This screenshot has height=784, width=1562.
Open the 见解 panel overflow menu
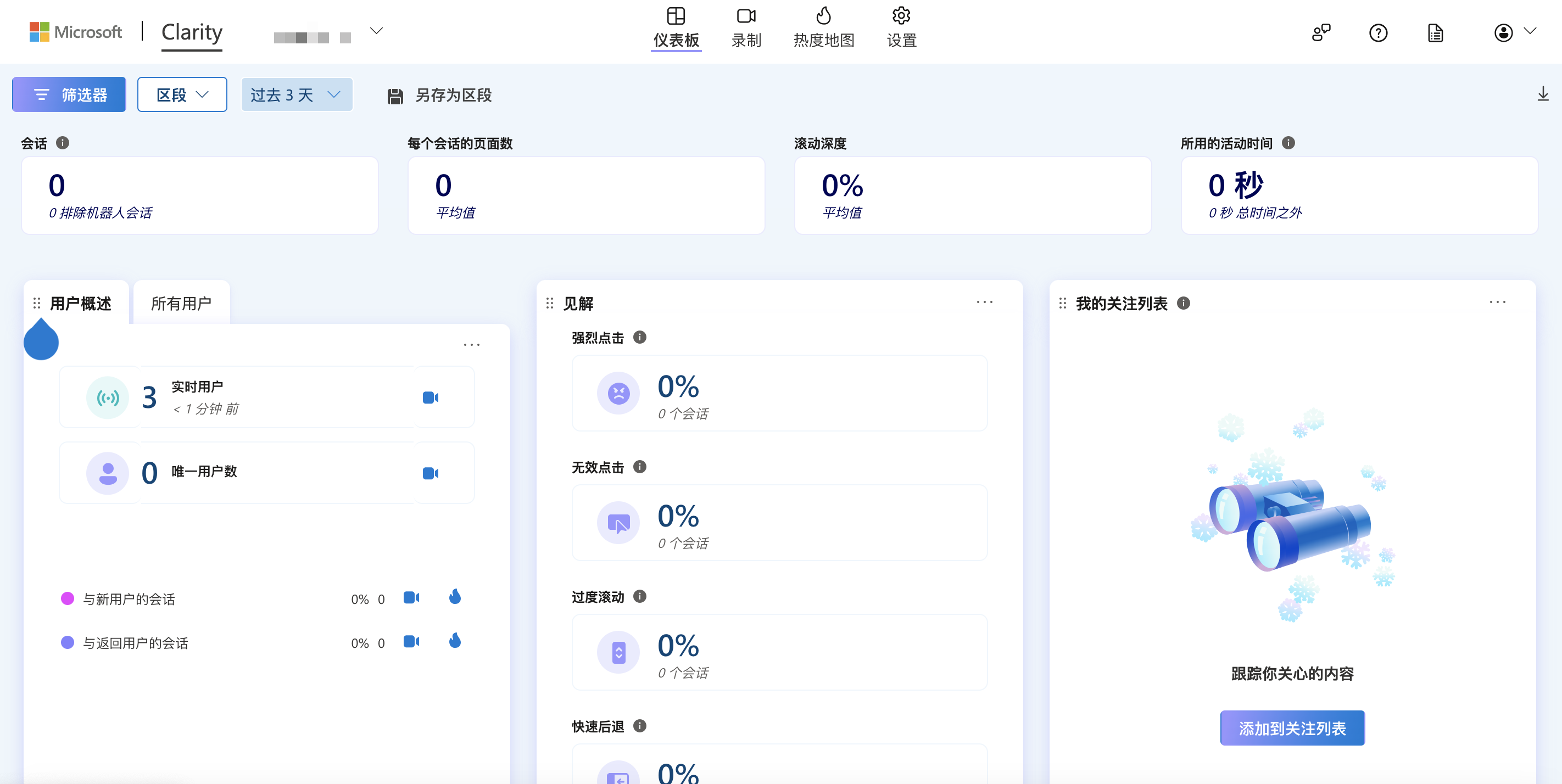(x=984, y=302)
